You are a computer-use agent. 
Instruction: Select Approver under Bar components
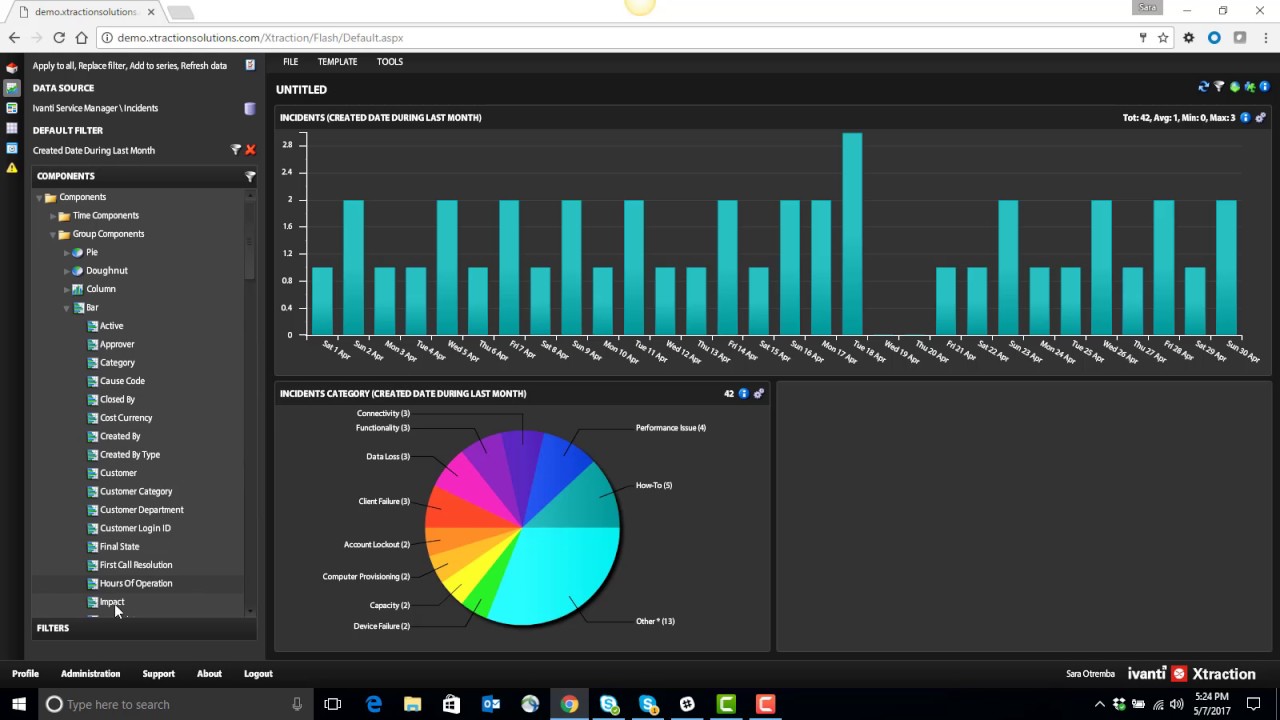117,344
